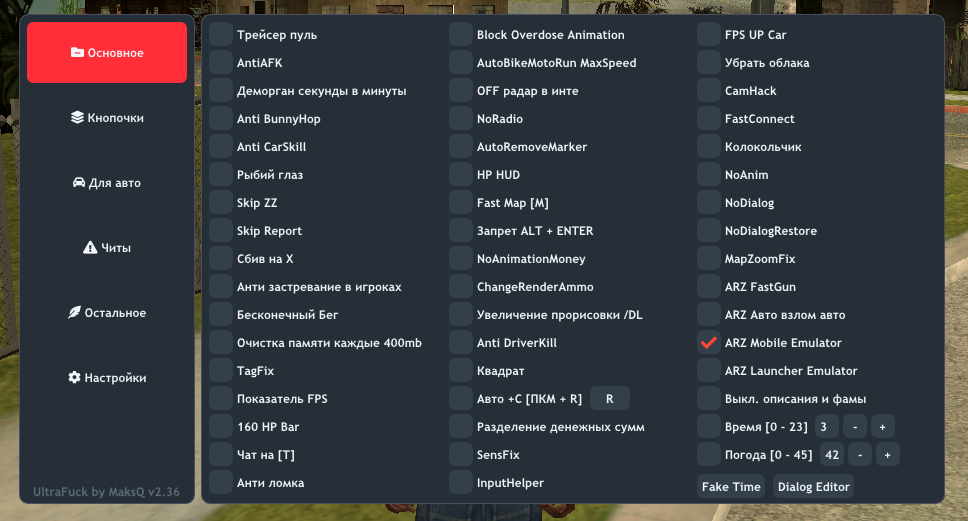The image size is (968, 521).
Task: Click the leaf icon beside Остальное
Action: [x=74, y=313]
